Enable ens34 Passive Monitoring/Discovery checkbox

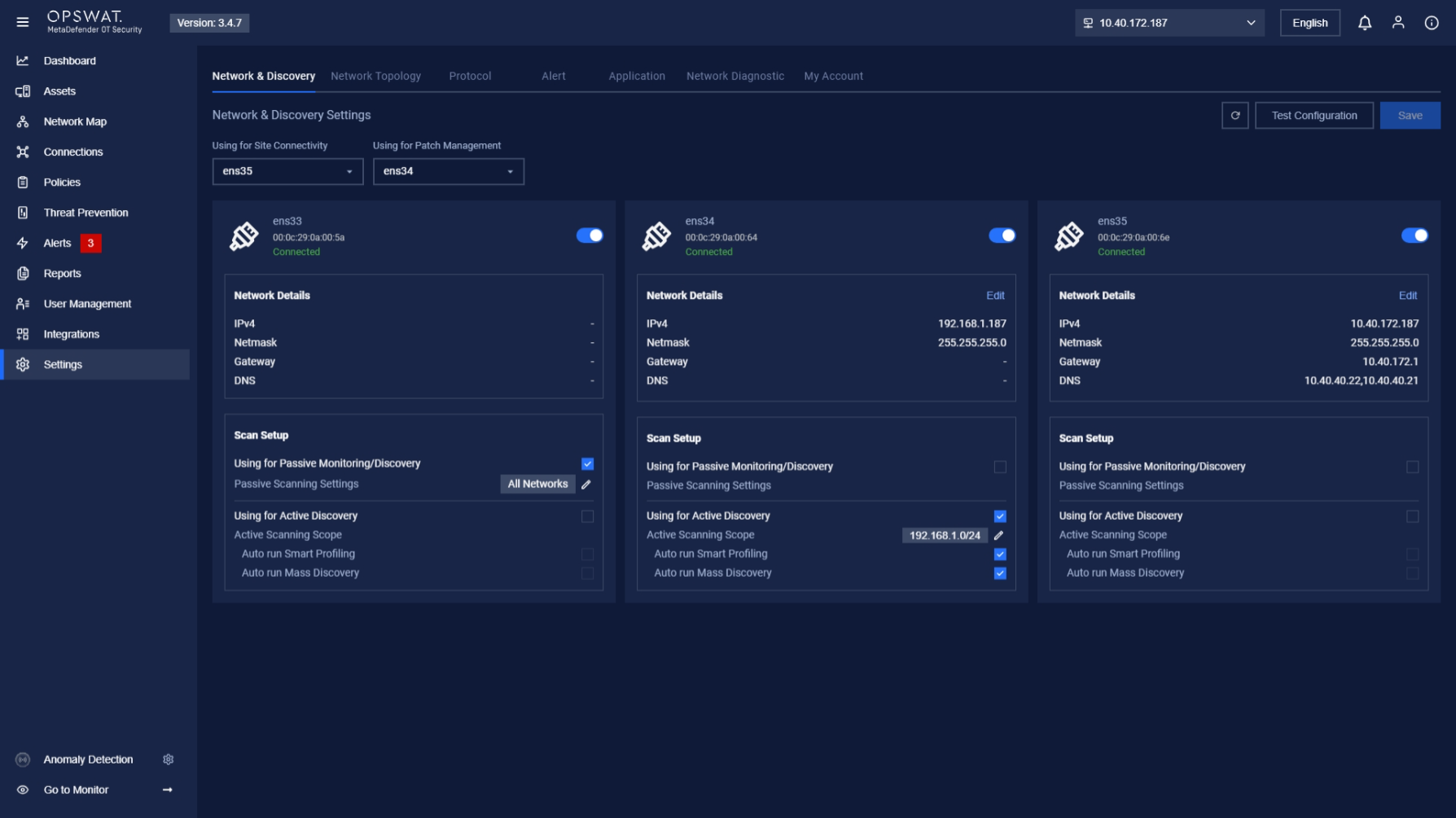(1000, 467)
